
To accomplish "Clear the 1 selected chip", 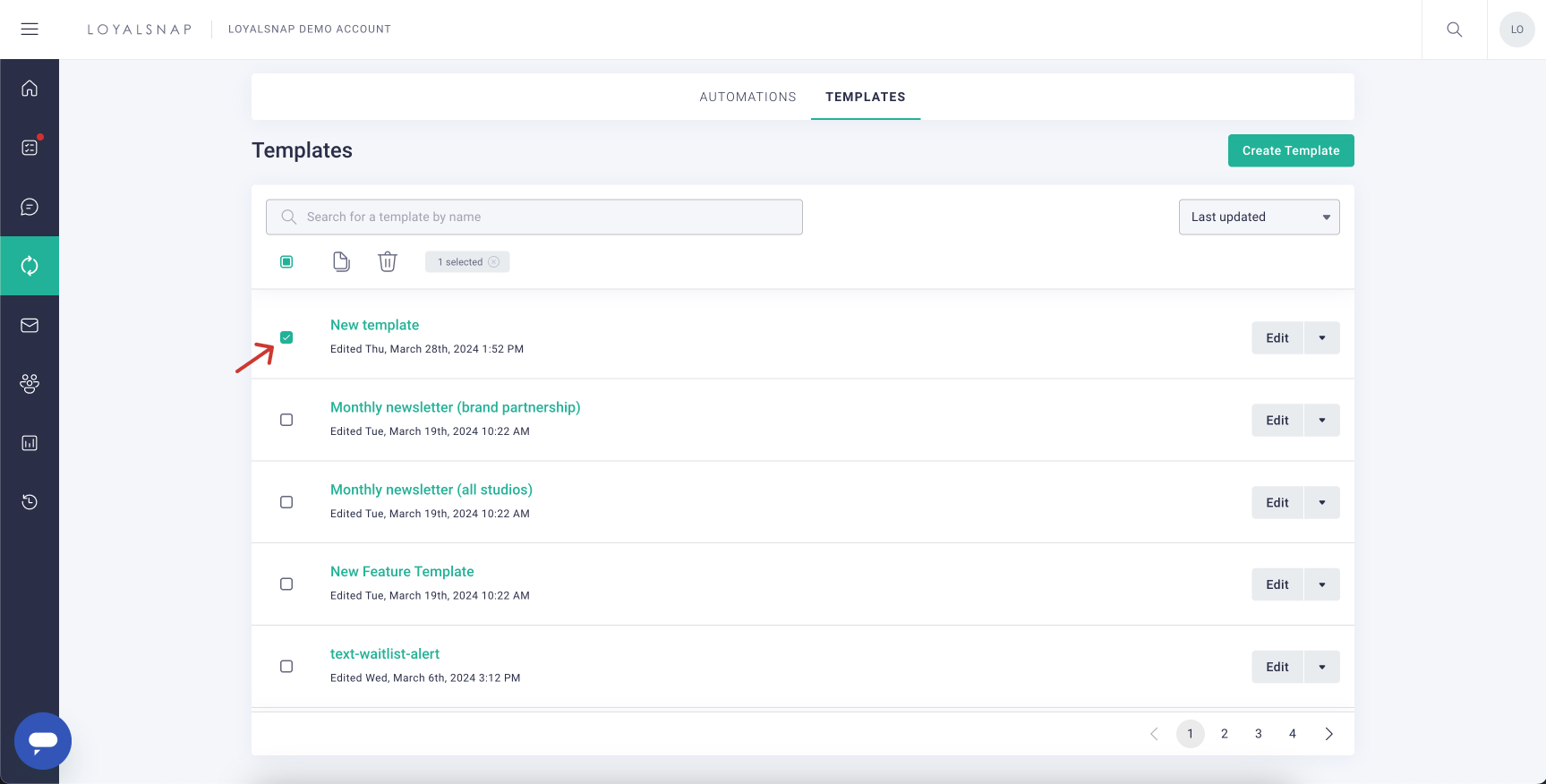I will [493, 262].
